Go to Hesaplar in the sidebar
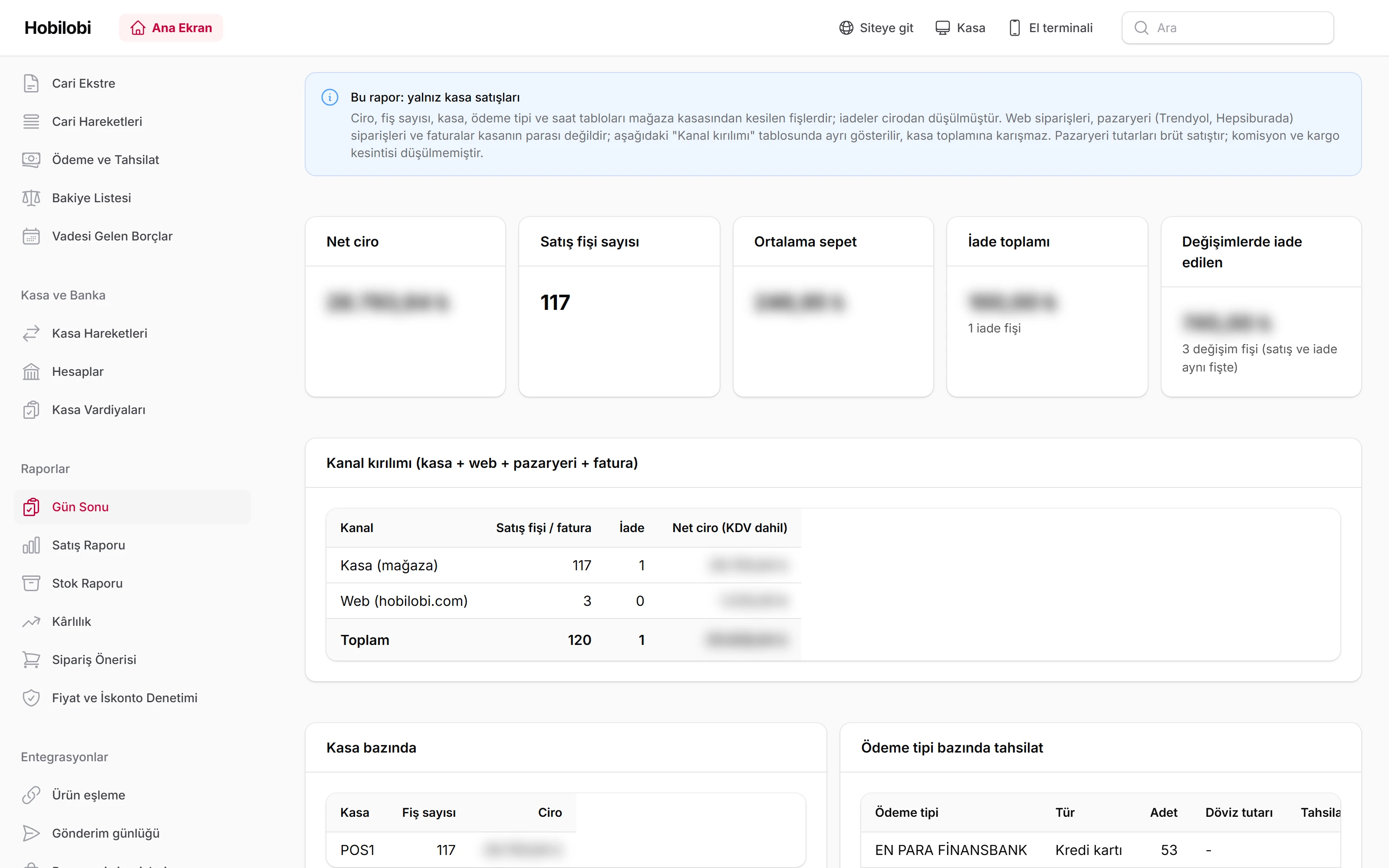 coord(132,372)
